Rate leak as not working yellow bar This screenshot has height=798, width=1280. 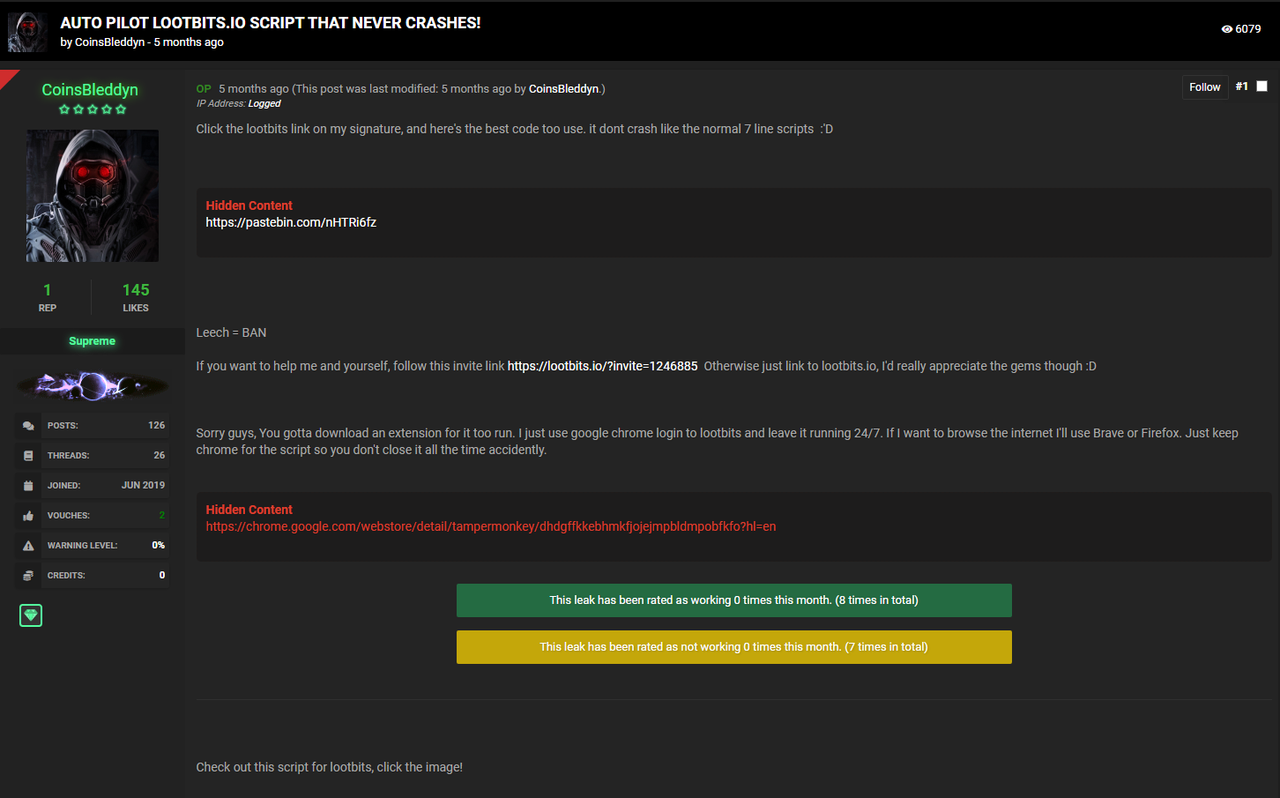[x=734, y=647]
